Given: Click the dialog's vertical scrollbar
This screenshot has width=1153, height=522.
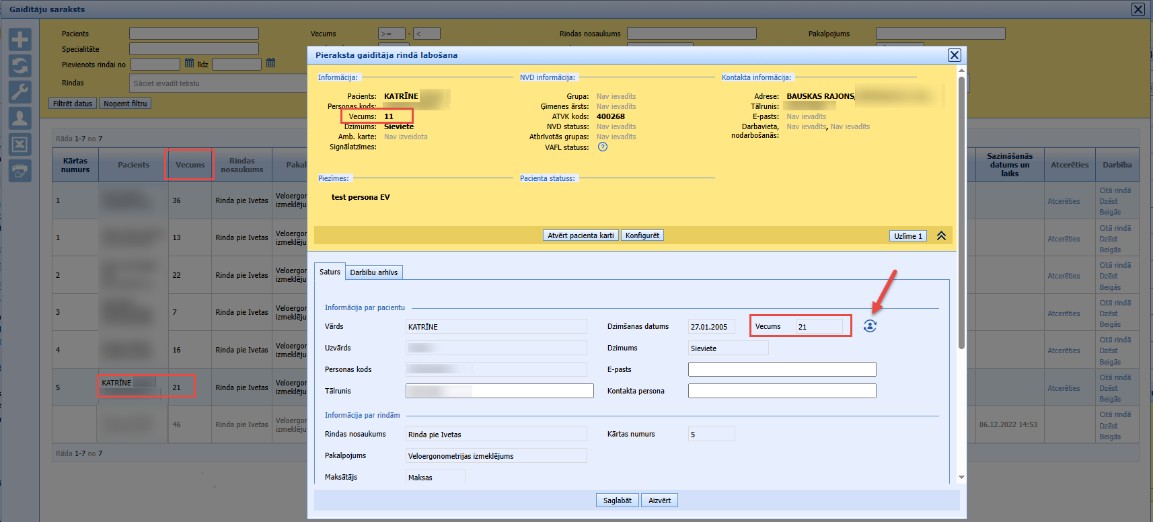Looking at the screenshot, I should [x=963, y=213].
